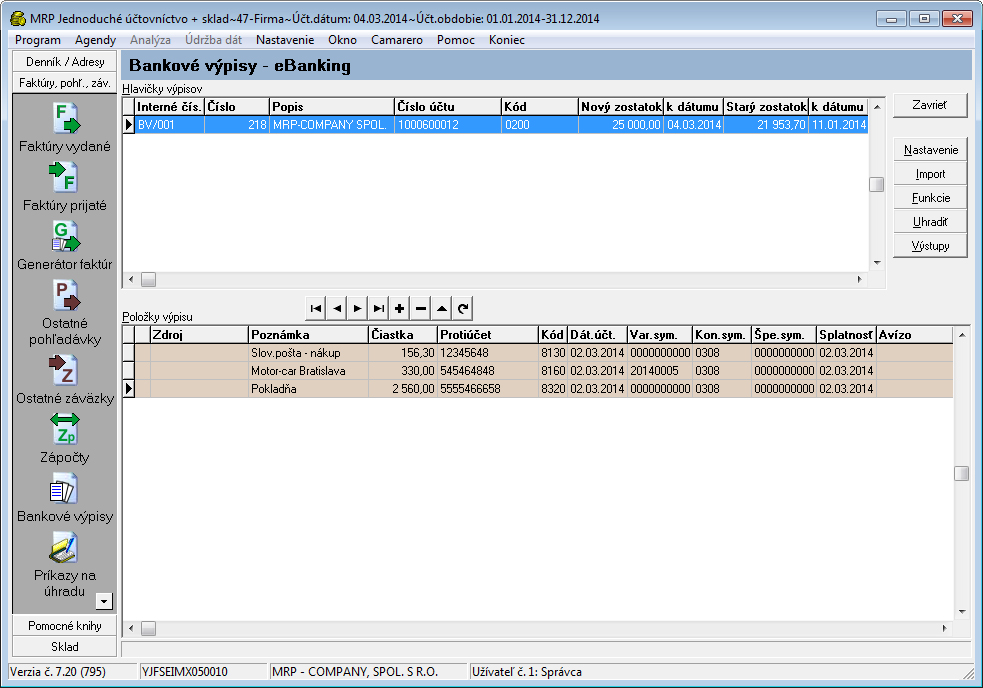Image resolution: width=983 pixels, height=688 pixels.
Task: Jump to first record in navigator
Action: 316,309
